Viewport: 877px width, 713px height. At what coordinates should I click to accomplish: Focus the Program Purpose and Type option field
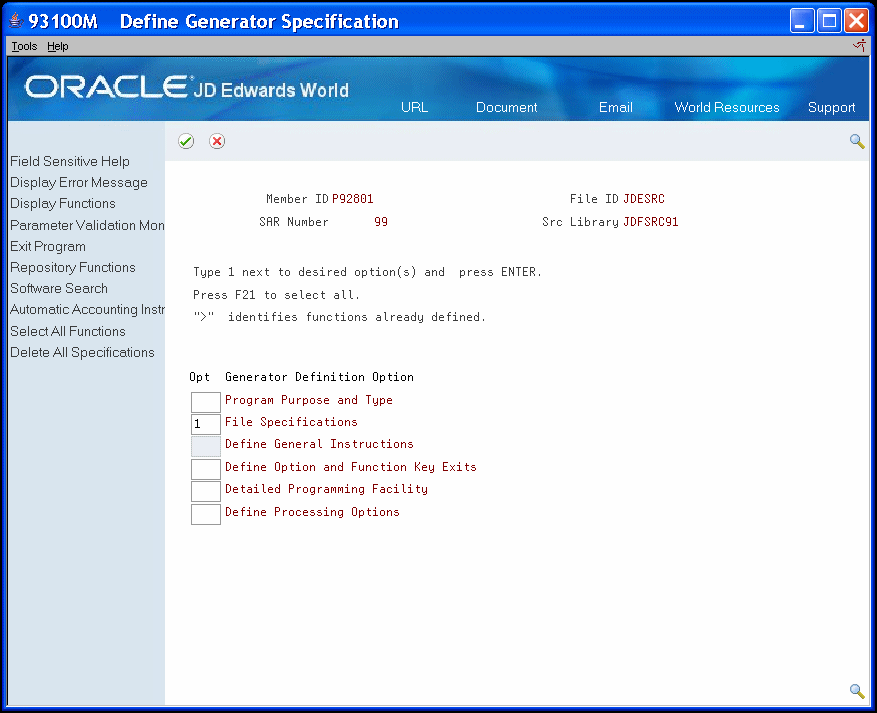click(x=205, y=402)
